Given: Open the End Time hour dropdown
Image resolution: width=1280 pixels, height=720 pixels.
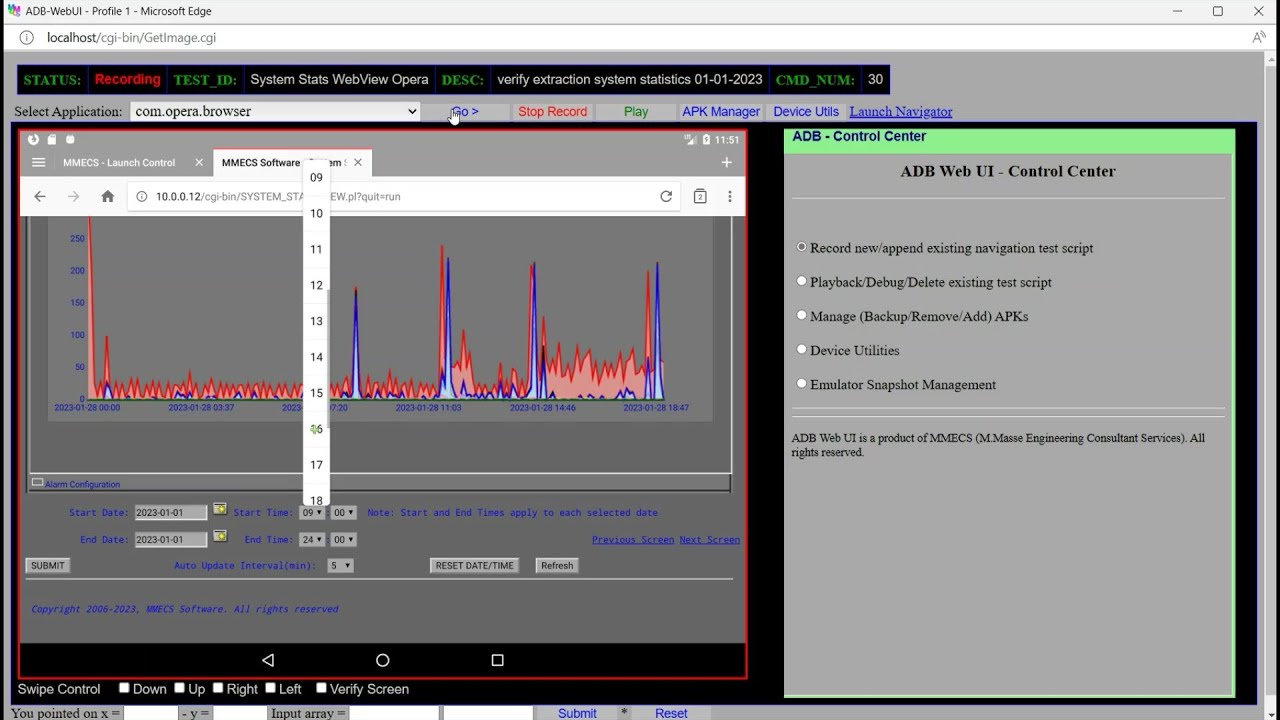Looking at the screenshot, I should tap(312, 539).
